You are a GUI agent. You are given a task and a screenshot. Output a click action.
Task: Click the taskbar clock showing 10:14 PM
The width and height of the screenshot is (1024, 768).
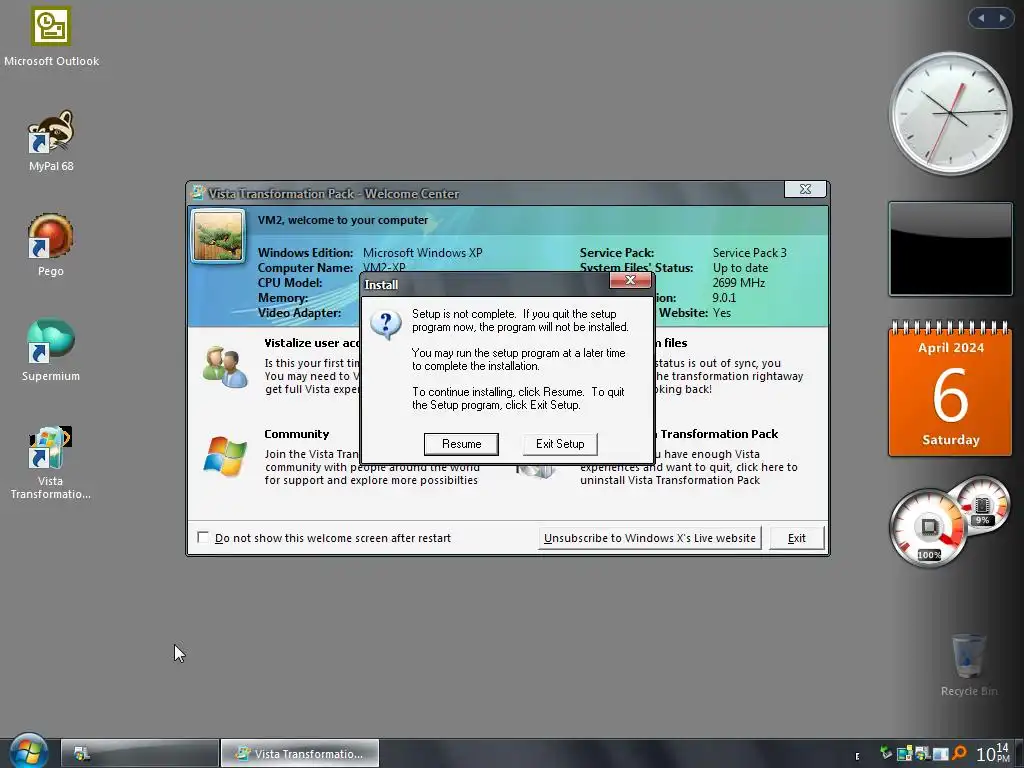click(x=994, y=753)
